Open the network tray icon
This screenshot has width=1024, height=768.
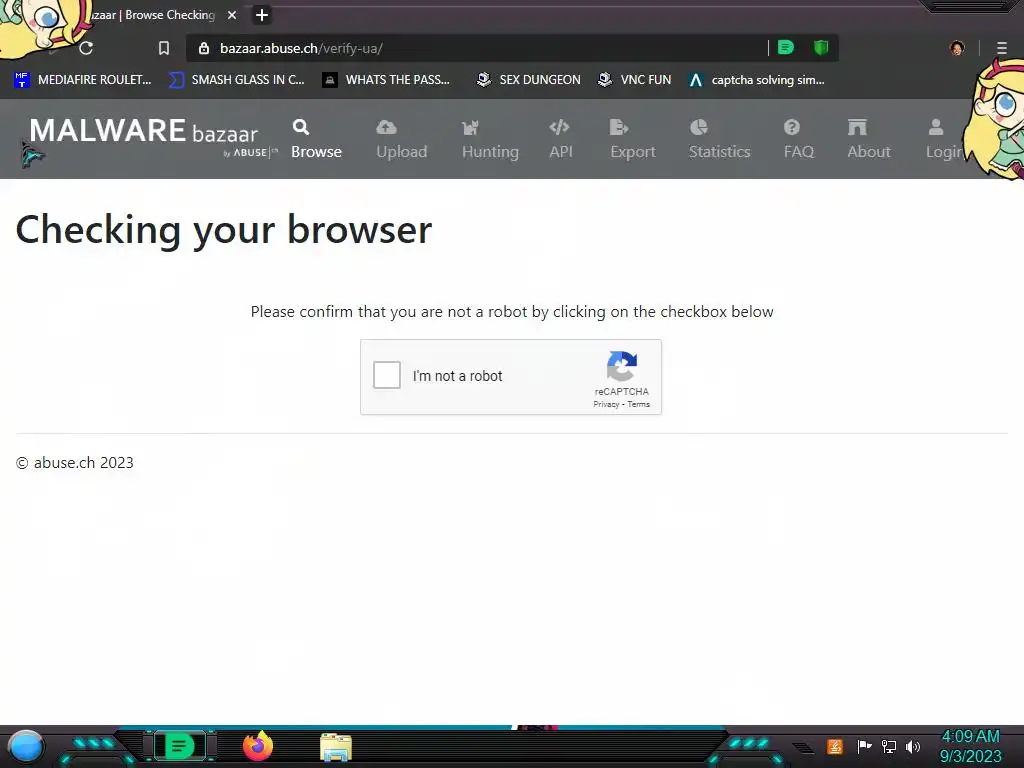[x=889, y=746]
